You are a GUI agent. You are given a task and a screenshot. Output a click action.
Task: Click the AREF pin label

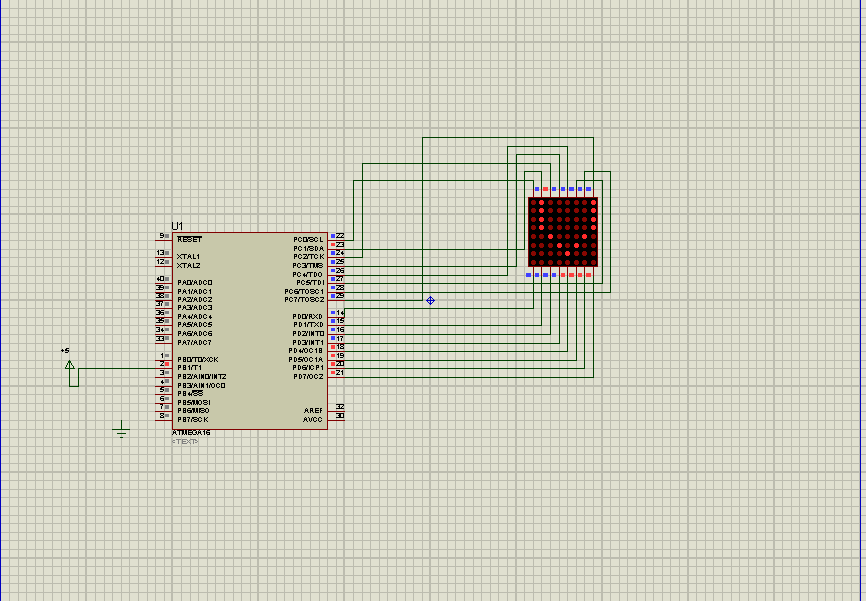(x=313, y=411)
